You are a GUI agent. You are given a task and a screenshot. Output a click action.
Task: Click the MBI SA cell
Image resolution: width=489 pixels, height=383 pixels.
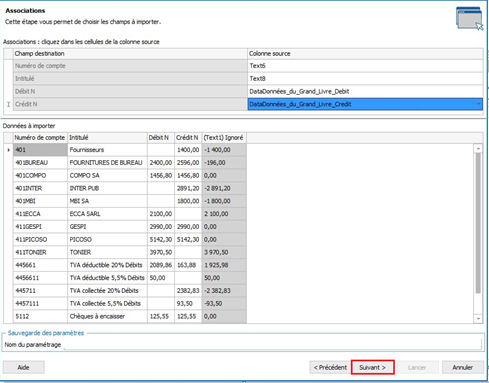pos(107,201)
